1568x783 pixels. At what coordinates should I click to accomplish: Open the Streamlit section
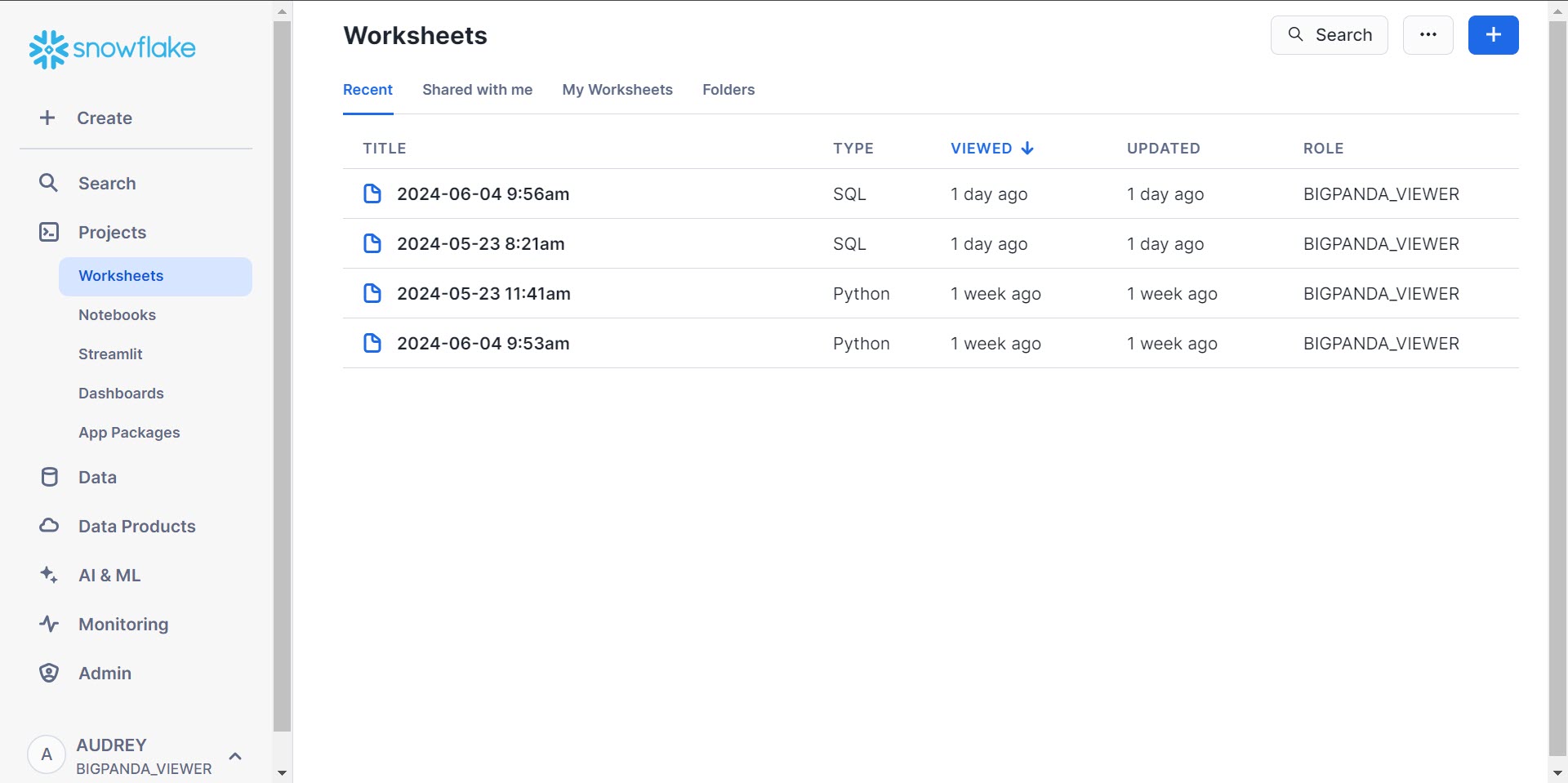[x=109, y=354]
